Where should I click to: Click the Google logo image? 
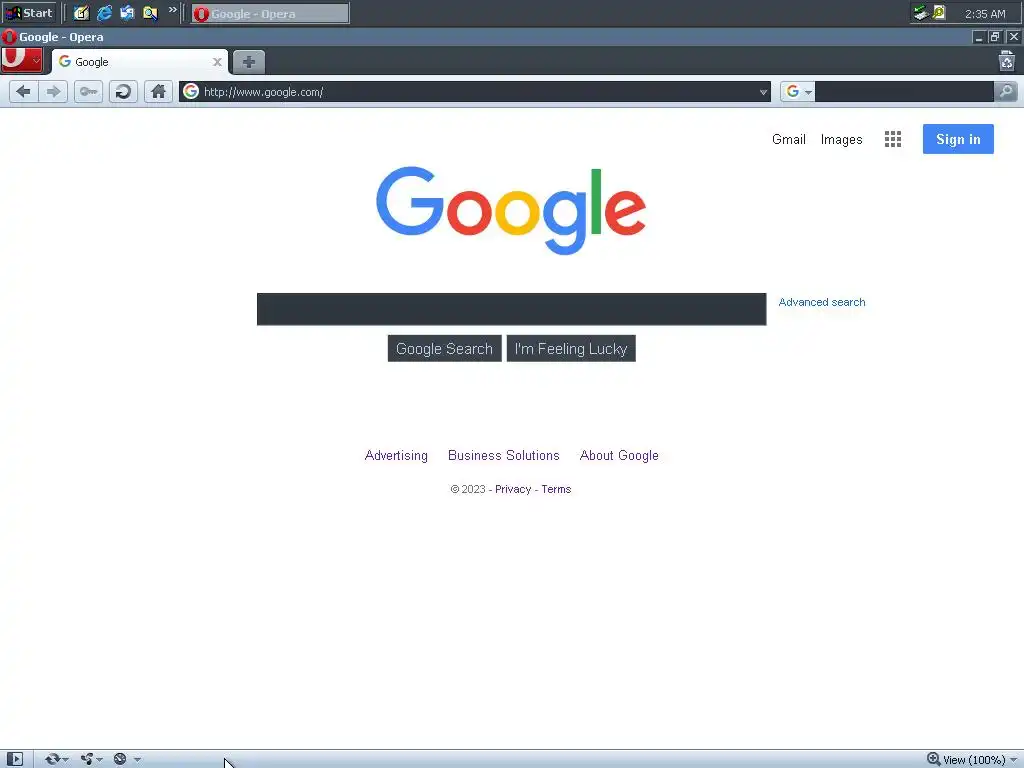pyautogui.click(x=511, y=210)
